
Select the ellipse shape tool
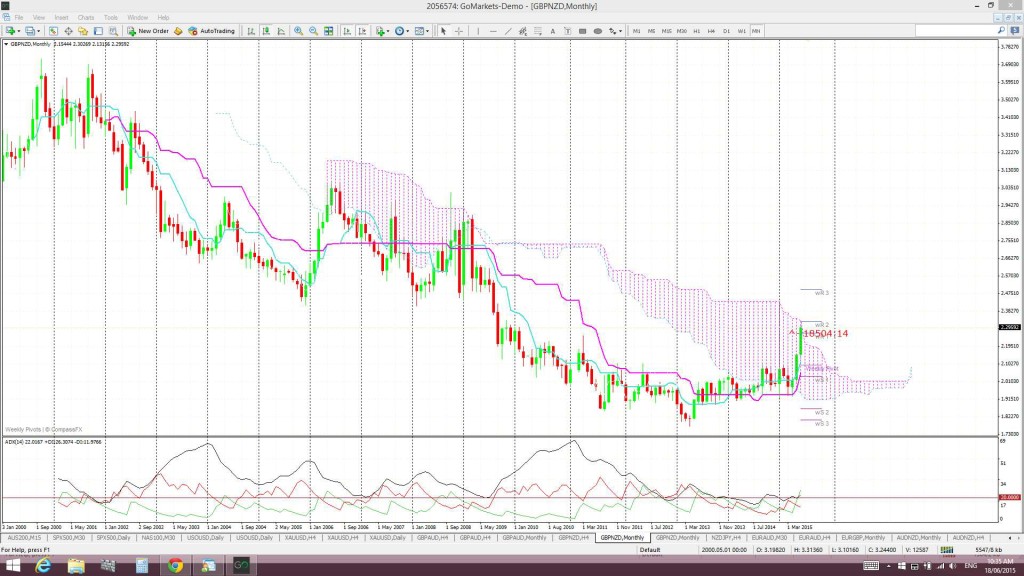pyautogui.click(x=598, y=31)
